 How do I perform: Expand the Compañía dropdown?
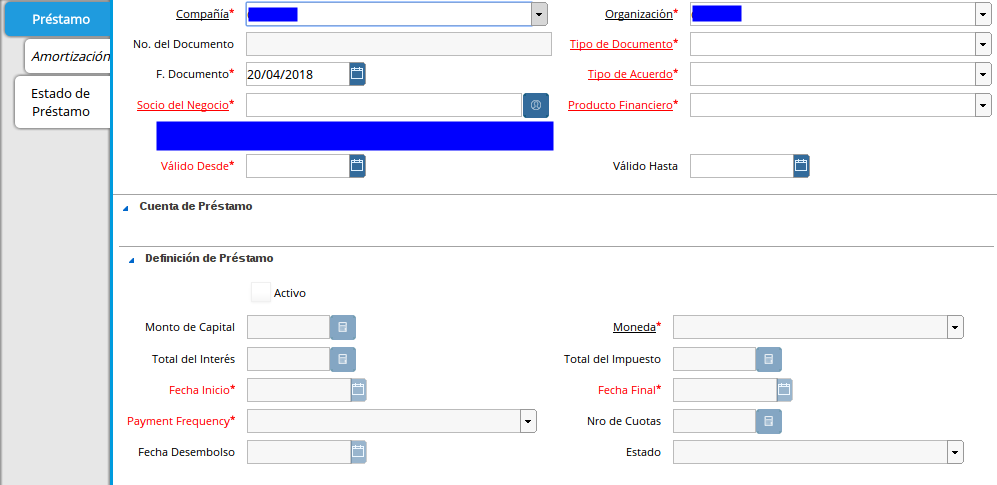pyautogui.click(x=539, y=14)
